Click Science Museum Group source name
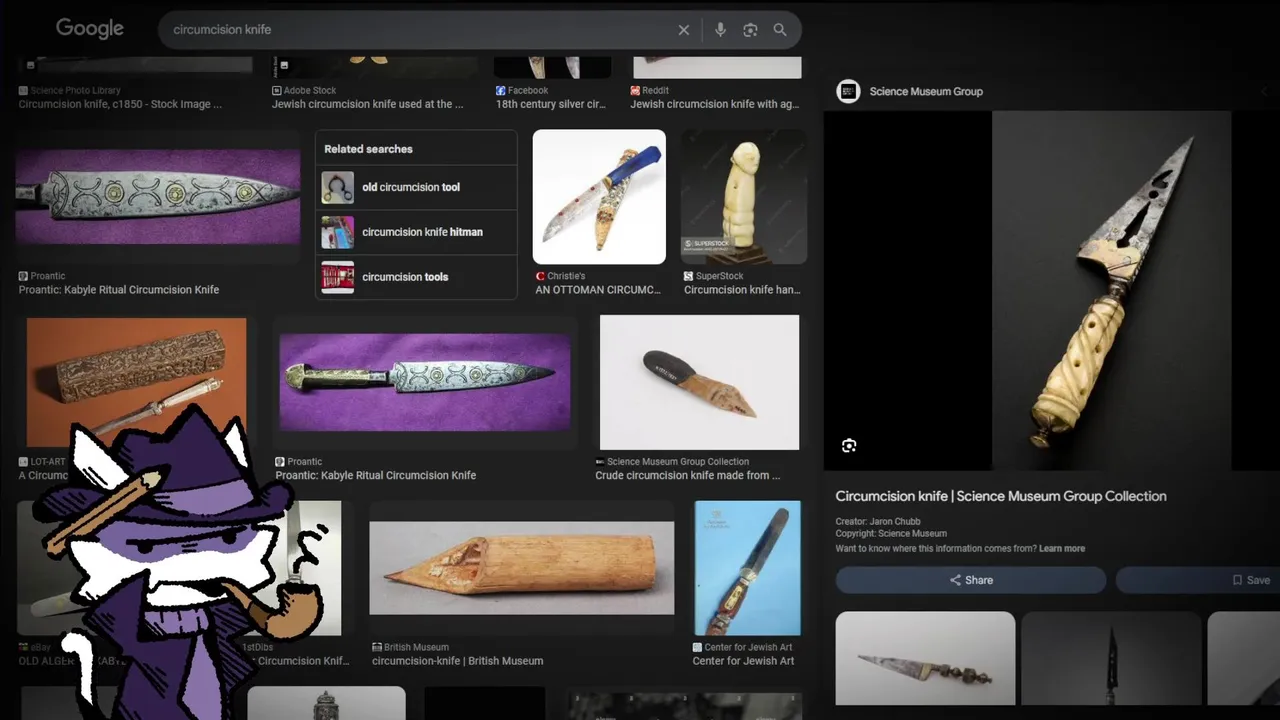The image size is (1280, 720). (926, 91)
